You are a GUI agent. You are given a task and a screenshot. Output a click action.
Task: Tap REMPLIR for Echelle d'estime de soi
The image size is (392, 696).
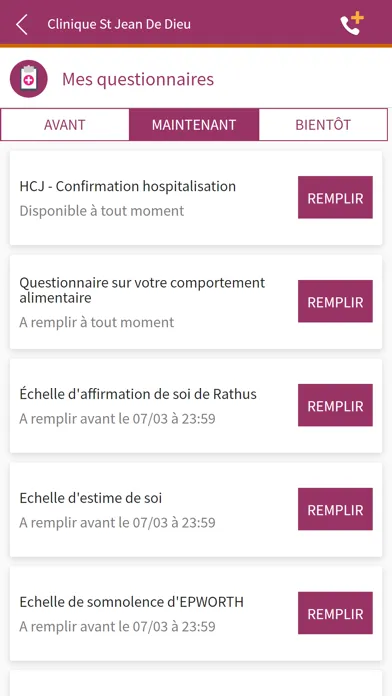335,509
